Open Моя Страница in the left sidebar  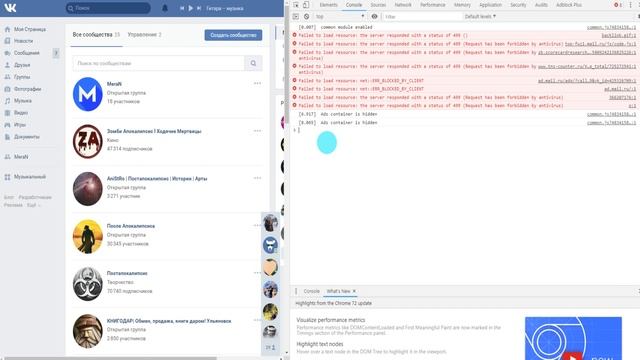(30, 29)
